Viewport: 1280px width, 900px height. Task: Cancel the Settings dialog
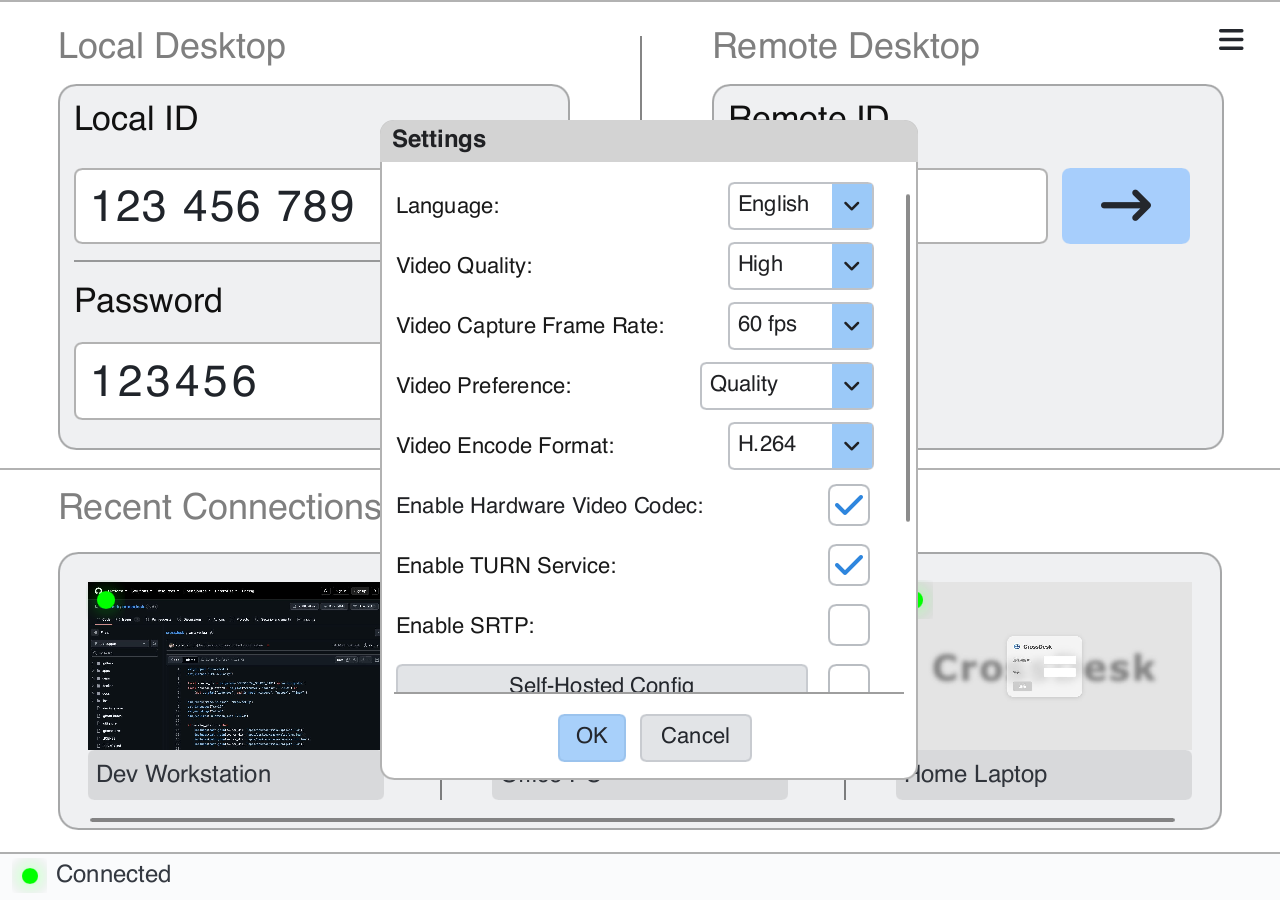coord(695,737)
